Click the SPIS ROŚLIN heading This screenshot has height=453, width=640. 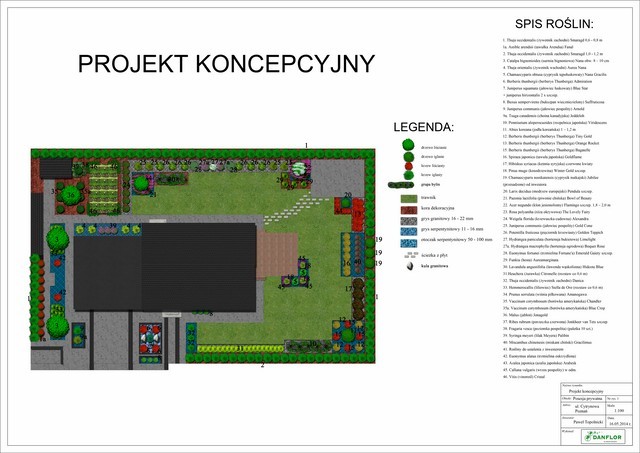tap(553, 24)
